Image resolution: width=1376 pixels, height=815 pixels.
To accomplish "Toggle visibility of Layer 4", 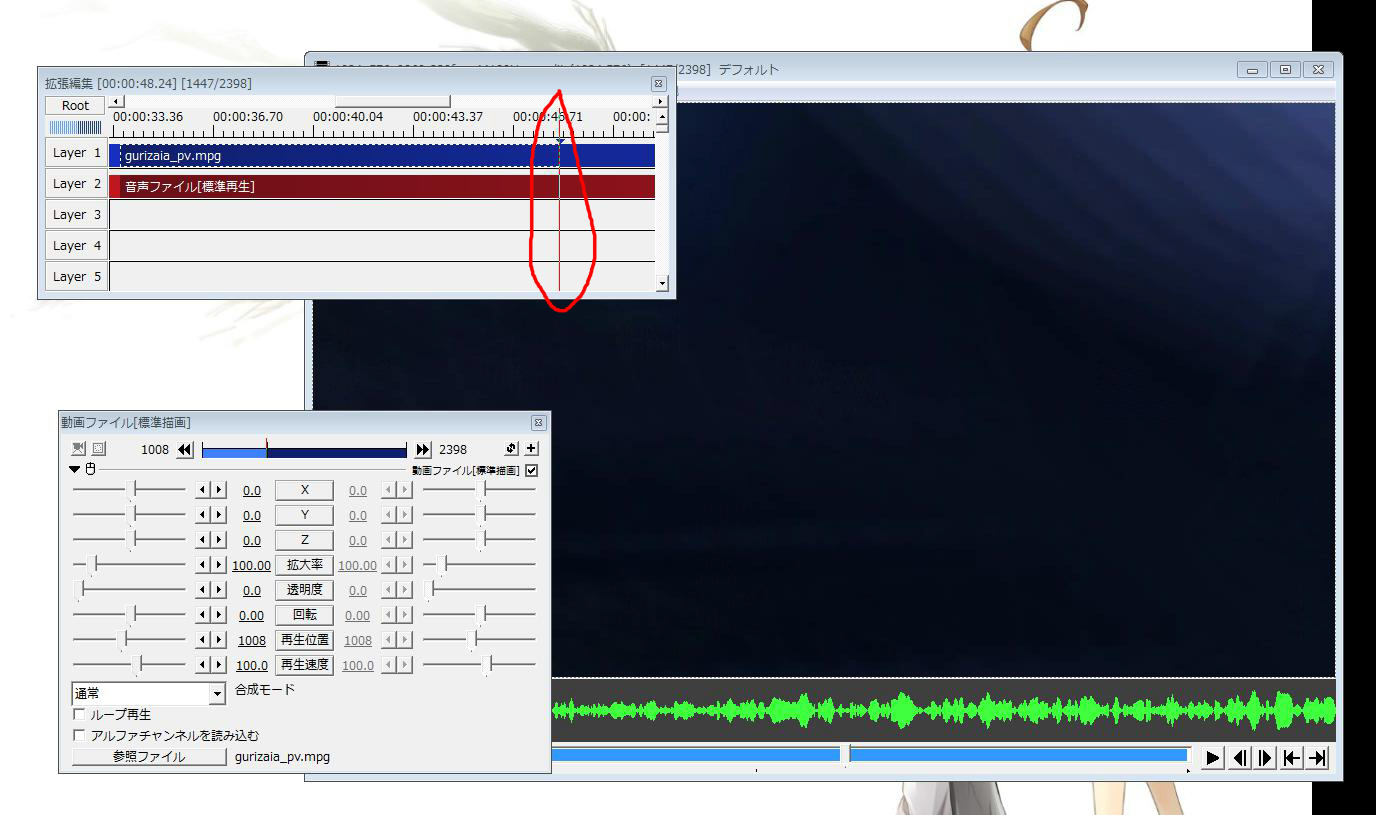I will [76, 246].
